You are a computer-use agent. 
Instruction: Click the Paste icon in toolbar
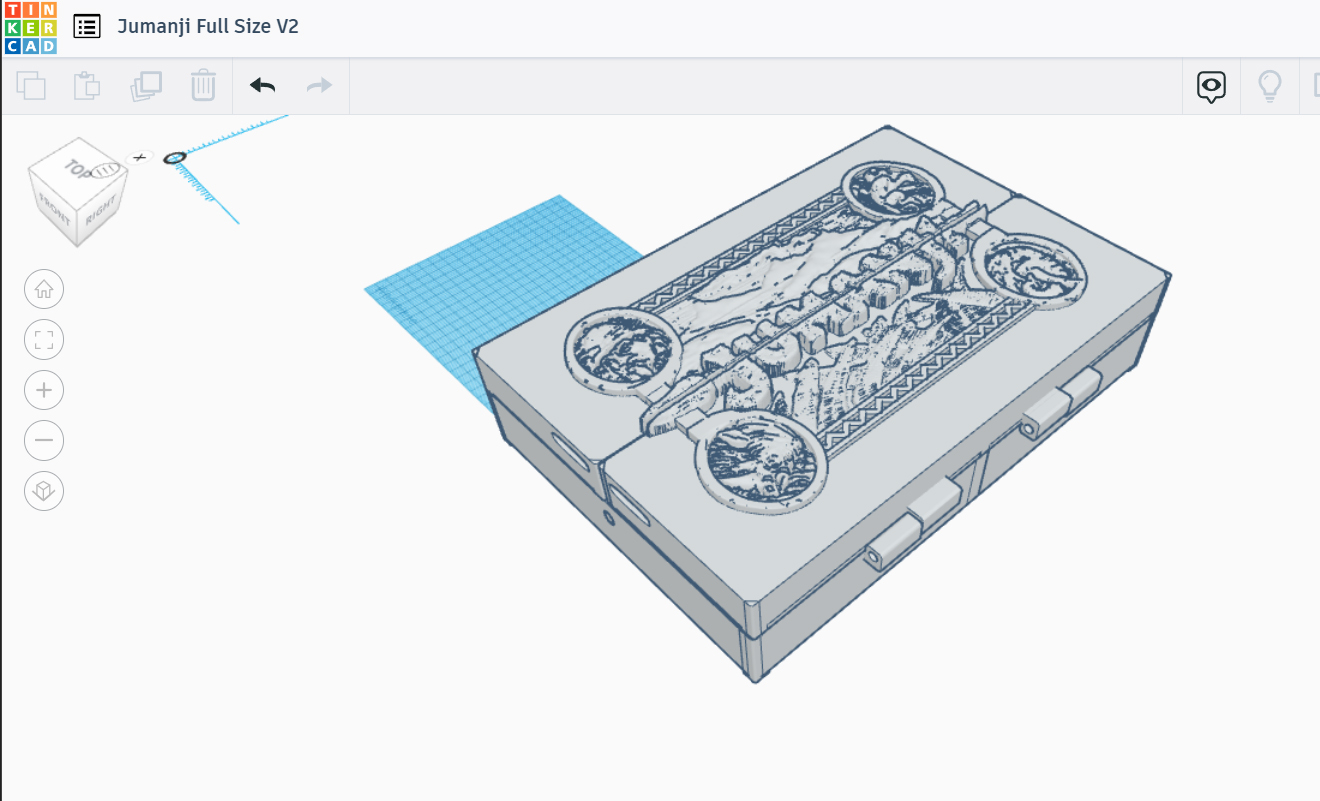[87, 86]
